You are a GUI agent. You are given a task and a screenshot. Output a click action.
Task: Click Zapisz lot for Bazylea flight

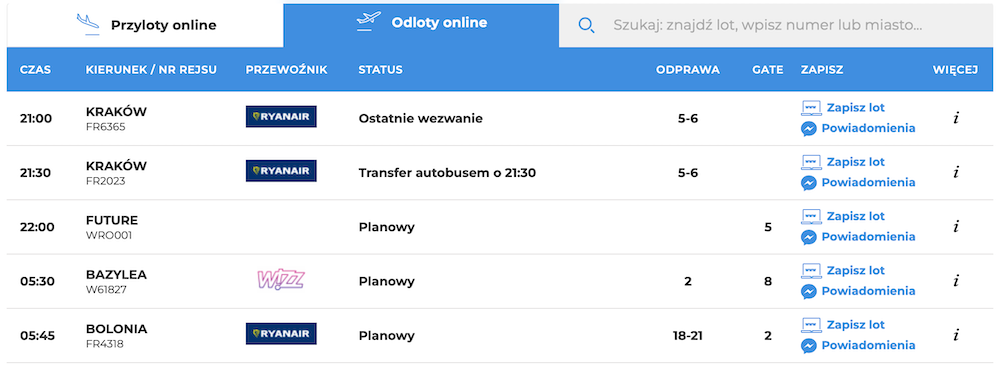coord(855,271)
